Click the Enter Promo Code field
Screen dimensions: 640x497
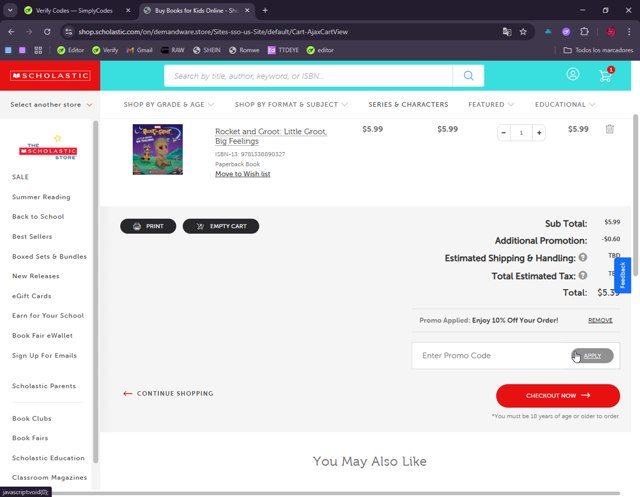coord(491,355)
